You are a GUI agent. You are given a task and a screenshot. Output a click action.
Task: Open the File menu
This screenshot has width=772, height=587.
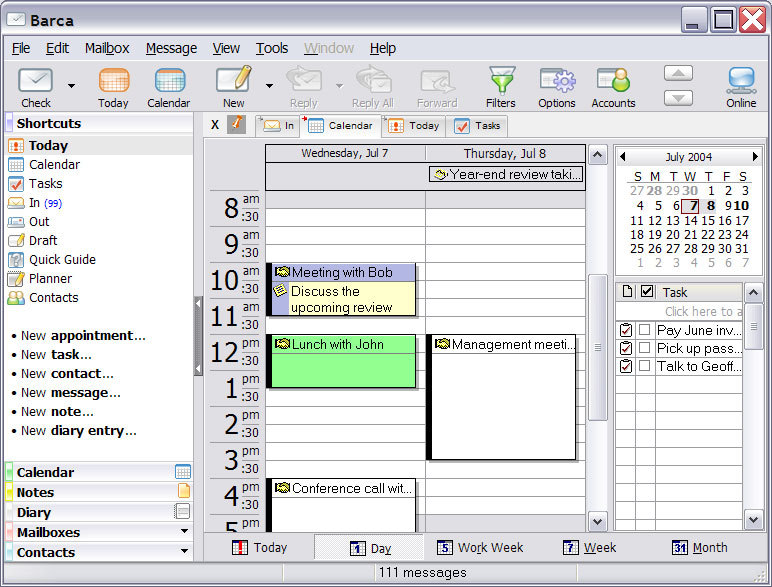(x=21, y=48)
